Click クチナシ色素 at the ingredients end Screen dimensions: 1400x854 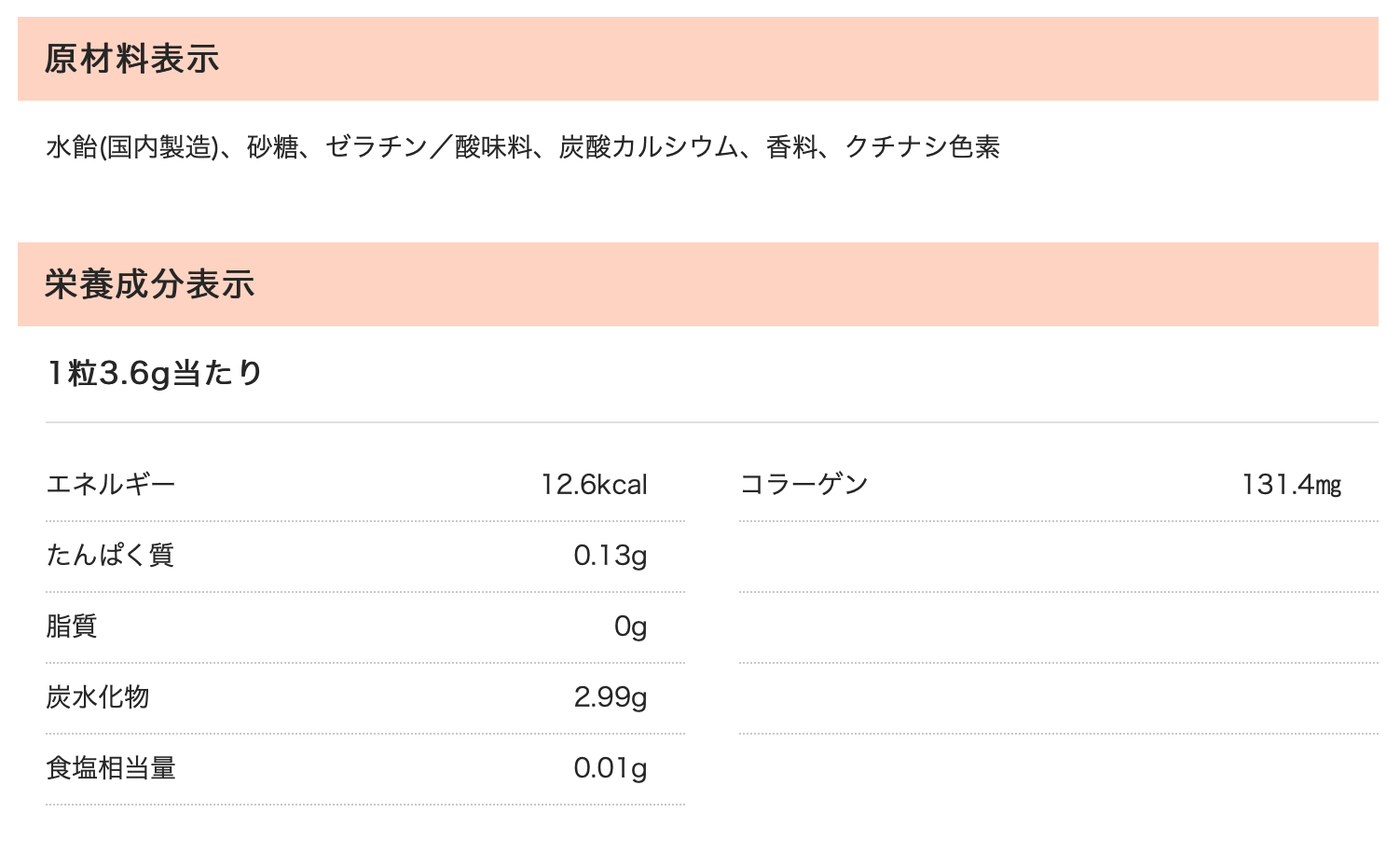(922, 147)
